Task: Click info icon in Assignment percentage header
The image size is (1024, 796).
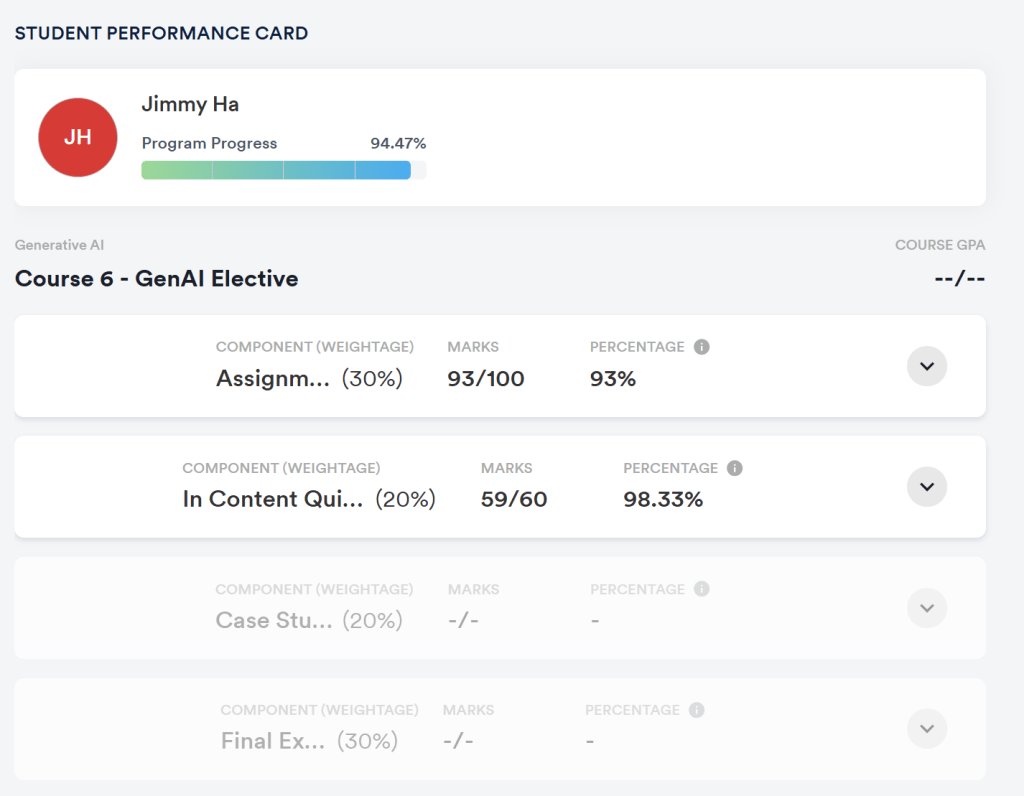Action: 702,347
